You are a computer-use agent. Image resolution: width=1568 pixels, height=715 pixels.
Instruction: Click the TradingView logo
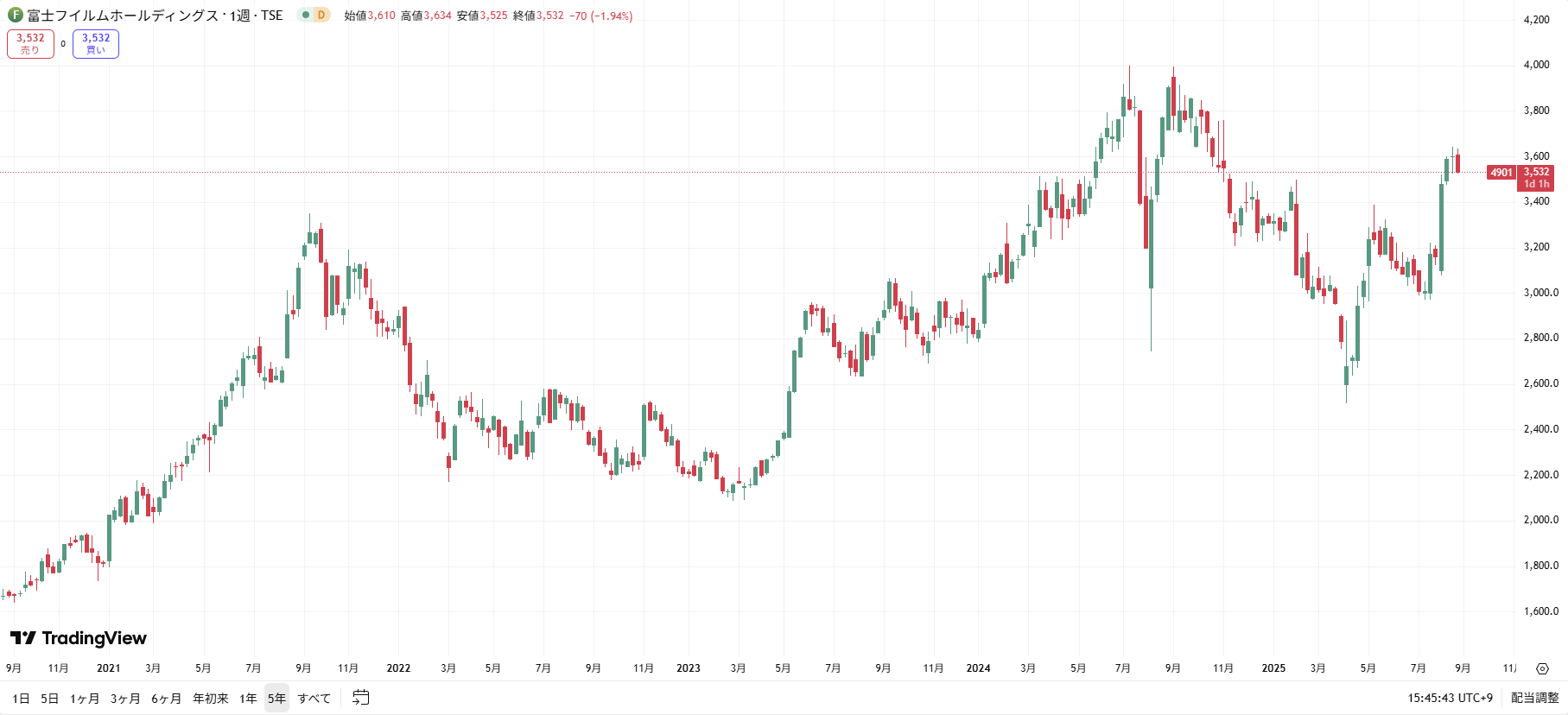79,638
